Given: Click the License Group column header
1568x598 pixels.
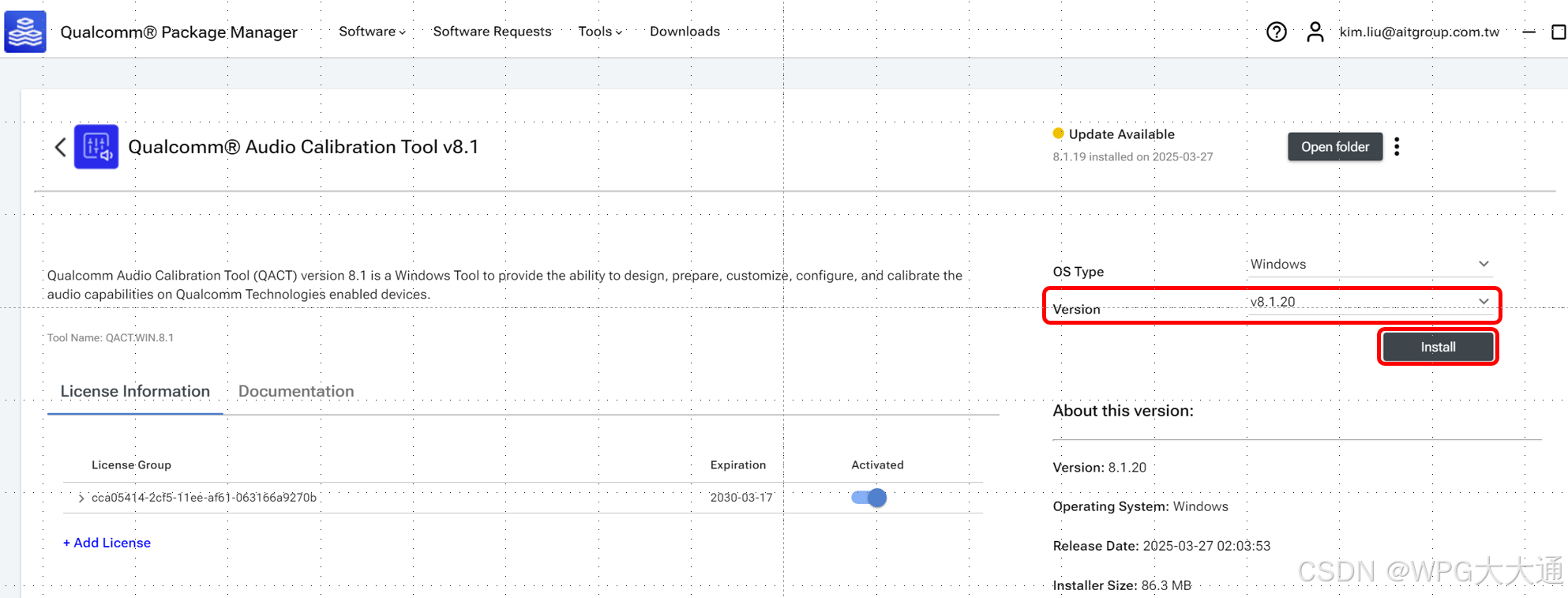Looking at the screenshot, I should click(131, 464).
